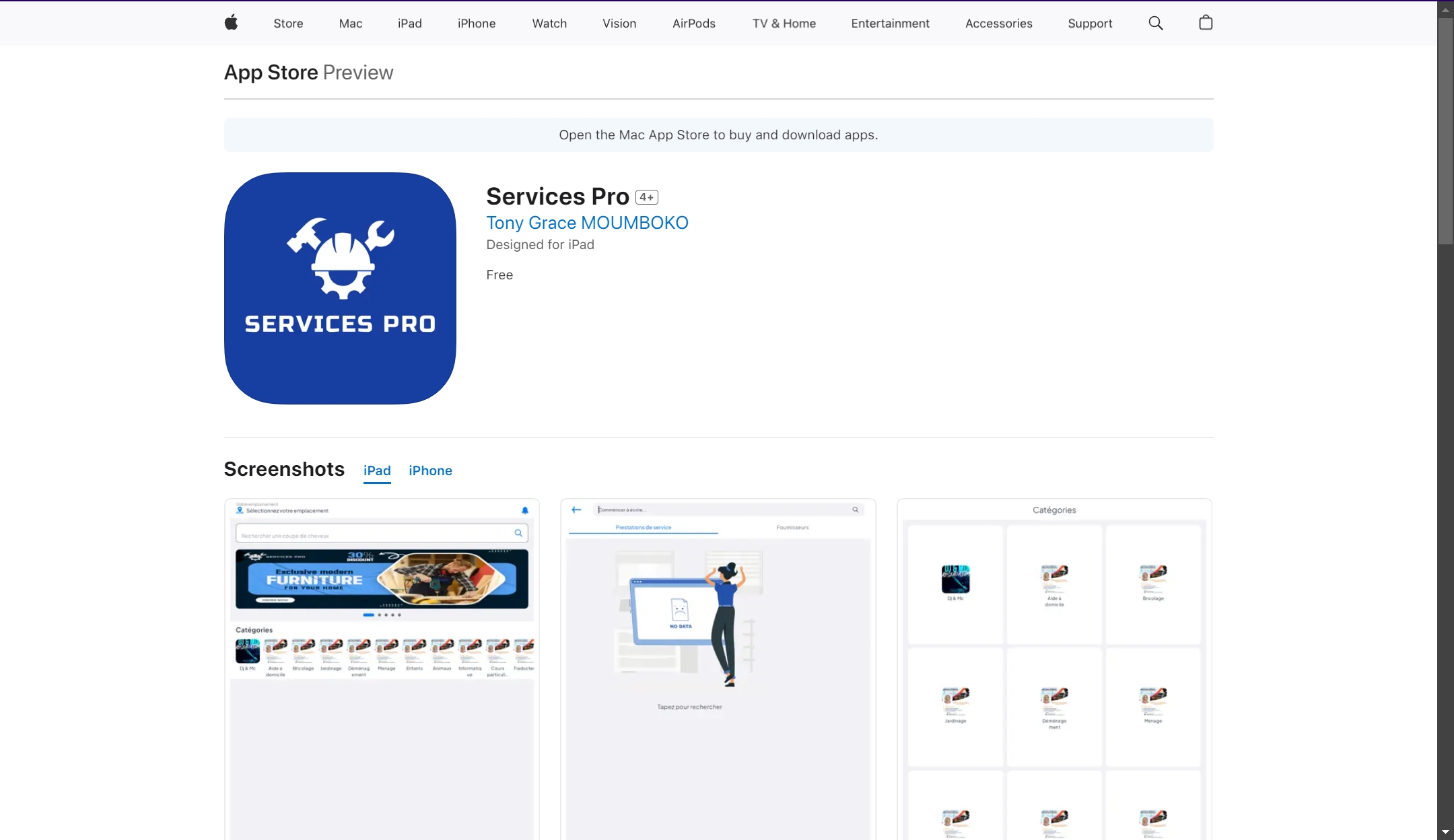
Task: Click the Services Pro app icon
Action: (340, 288)
